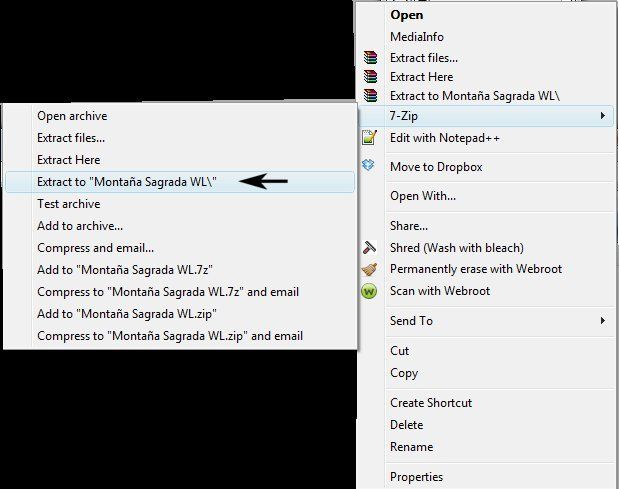Click the green Webroot scan icon
This screenshot has height=489, width=619.
pos(369,291)
